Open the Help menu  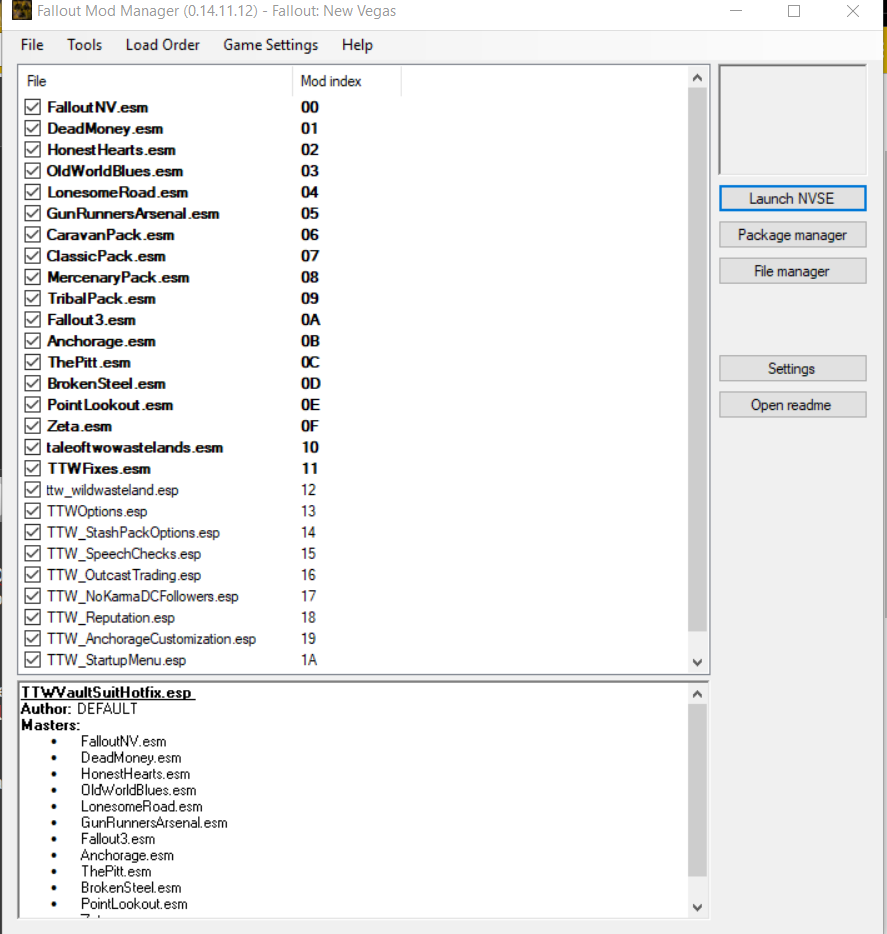(357, 45)
